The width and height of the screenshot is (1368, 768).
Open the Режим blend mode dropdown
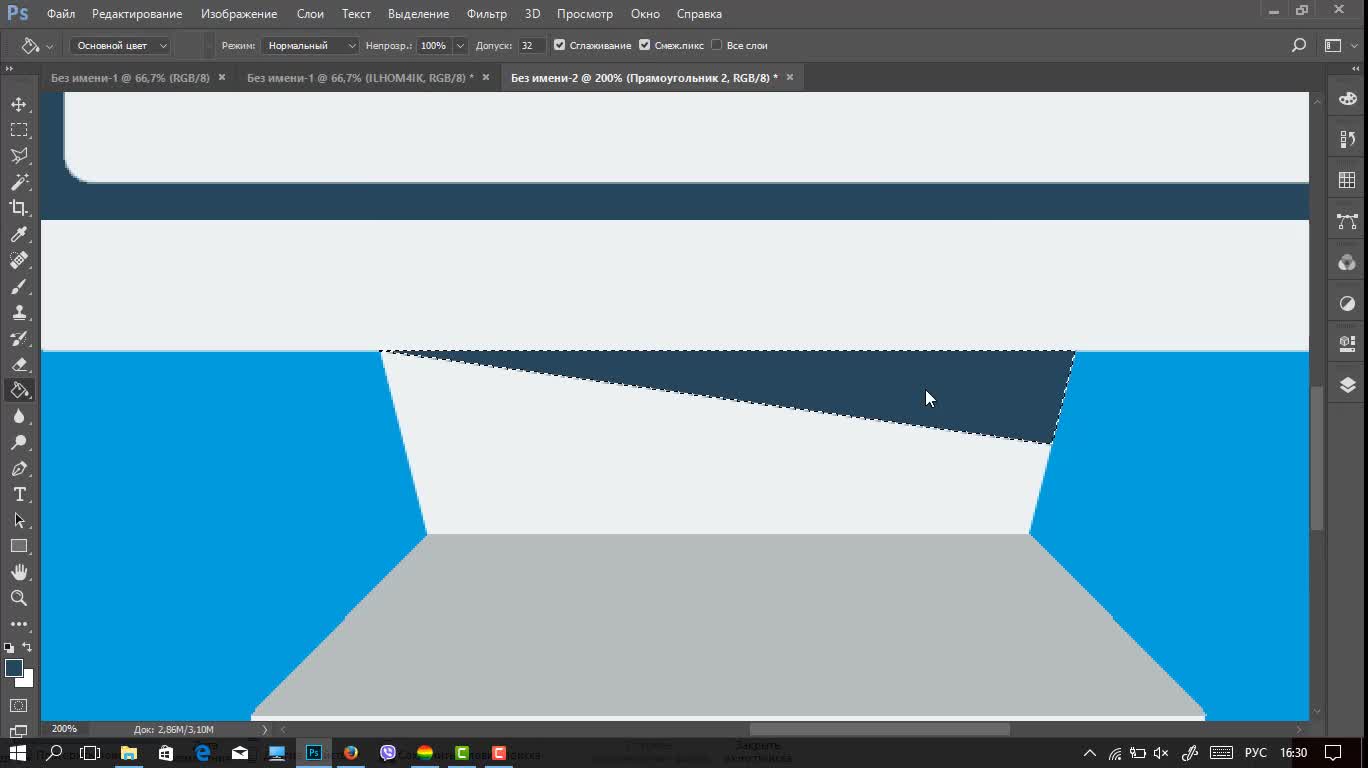click(309, 45)
